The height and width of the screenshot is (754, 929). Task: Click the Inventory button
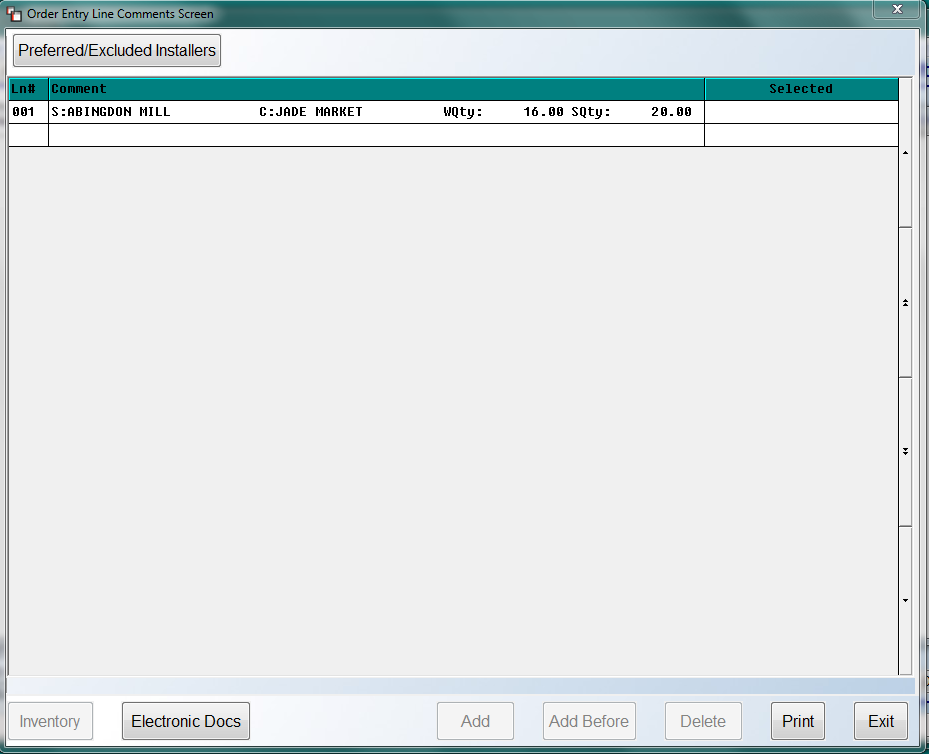coord(50,721)
